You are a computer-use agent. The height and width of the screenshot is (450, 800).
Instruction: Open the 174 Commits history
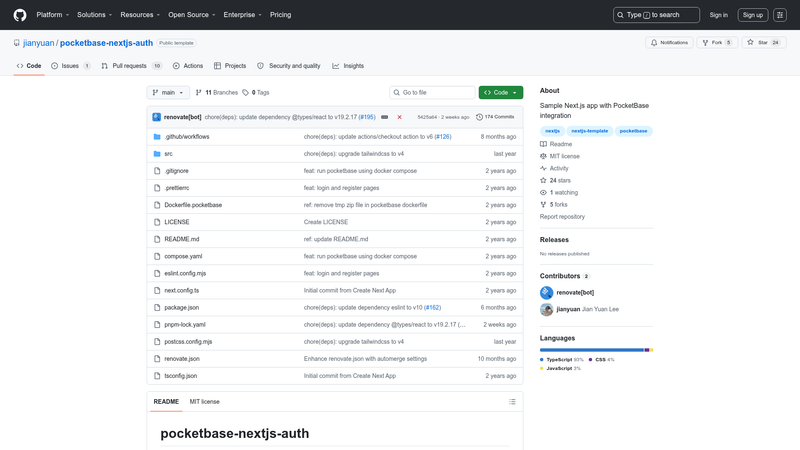[x=495, y=117]
